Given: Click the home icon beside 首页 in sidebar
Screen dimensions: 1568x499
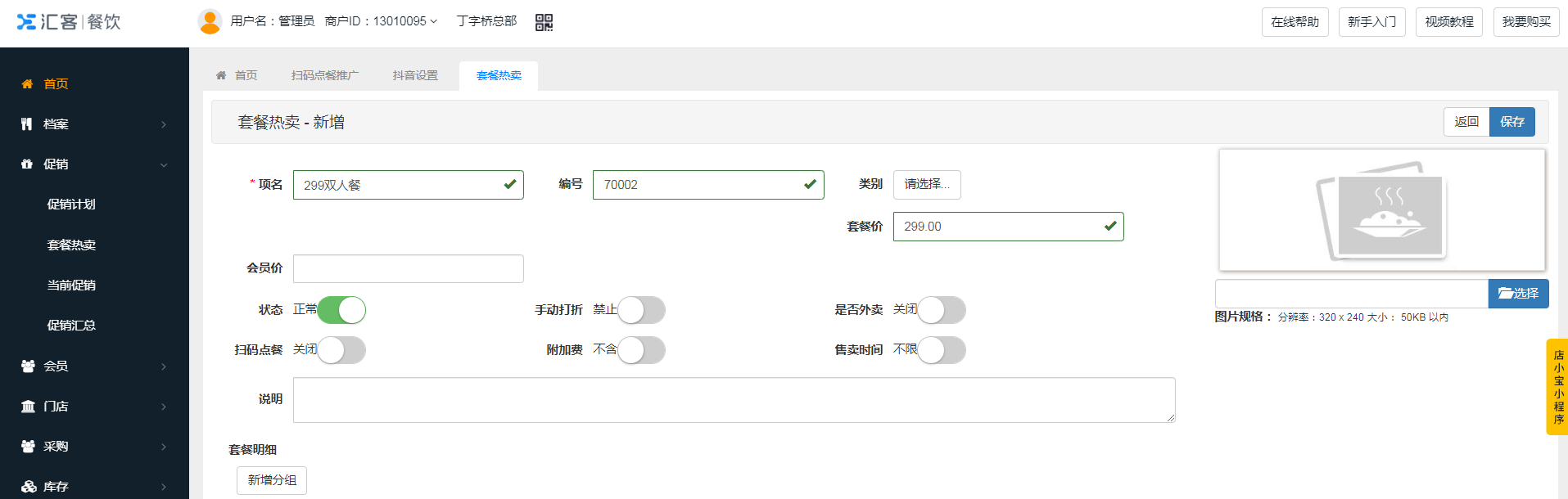Looking at the screenshot, I should coord(27,84).
